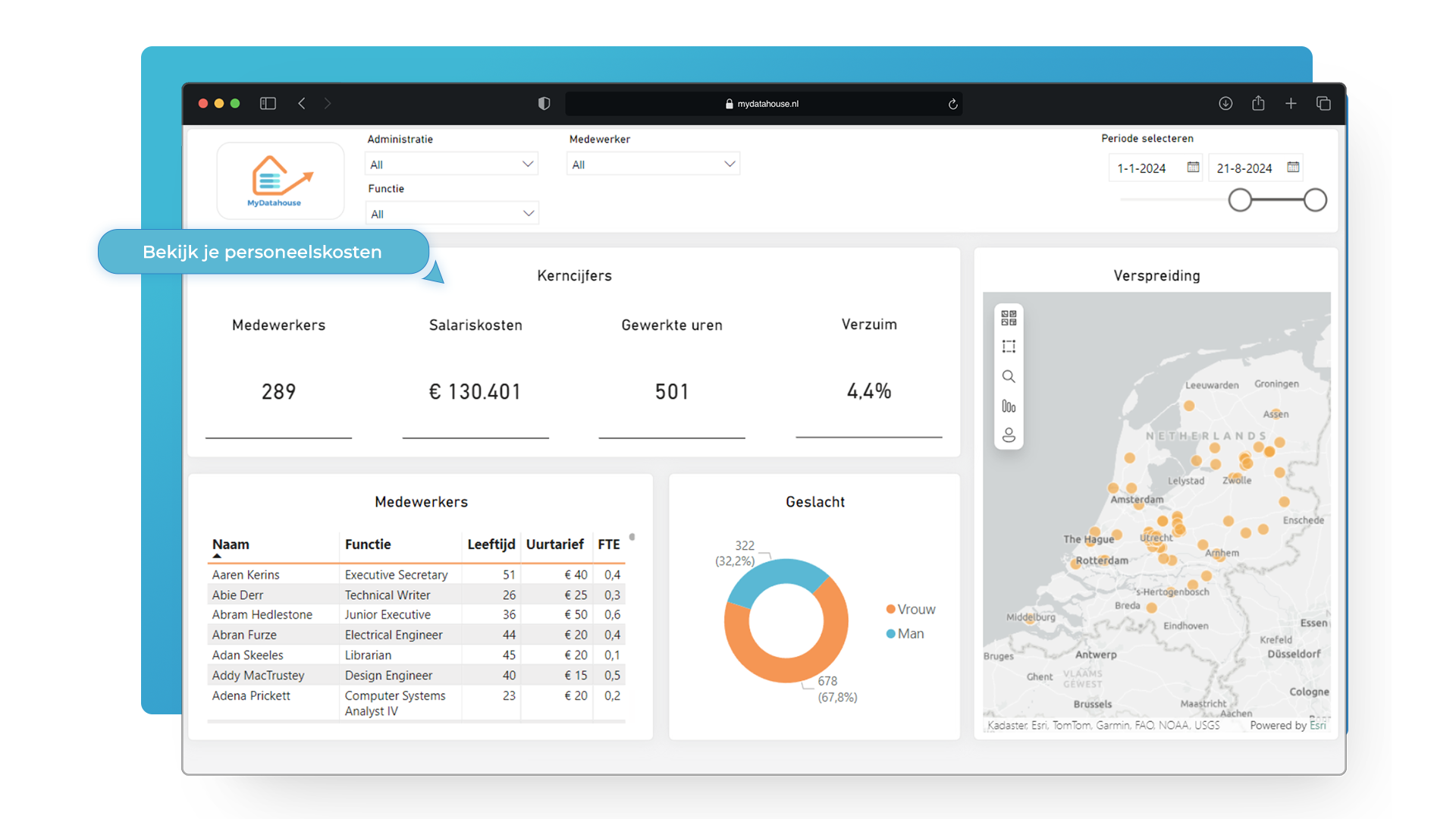
Task: Click the browser reload page icon
Action: (x=952, y=104)
